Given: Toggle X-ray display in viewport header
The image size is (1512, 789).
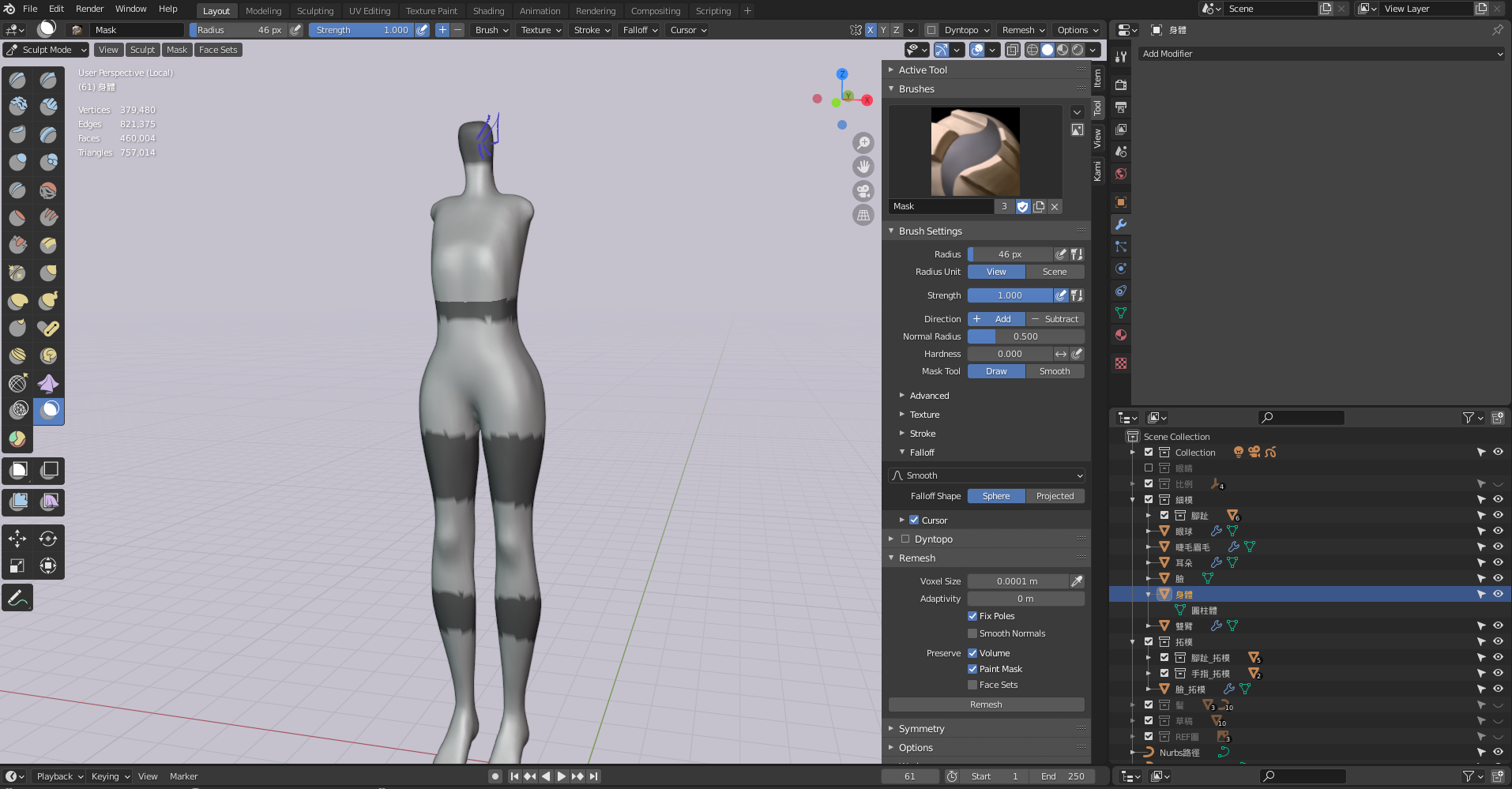Looking at the screenshot, I should point(1012,50).
